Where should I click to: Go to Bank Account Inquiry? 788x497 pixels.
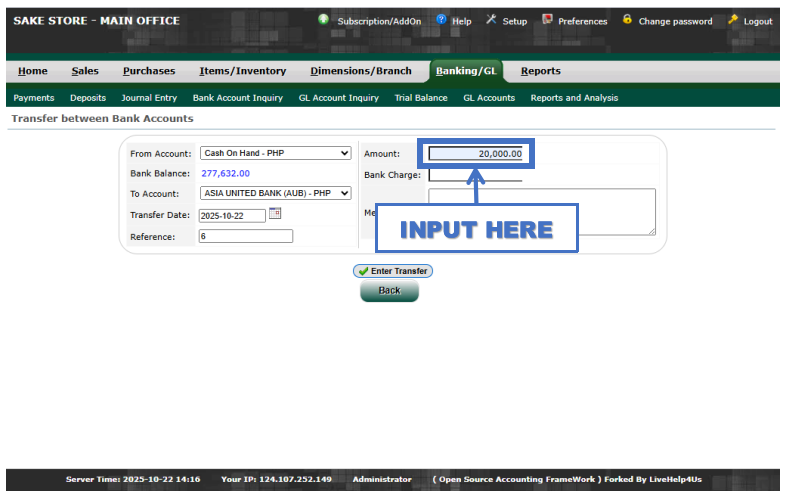point(238,98)
